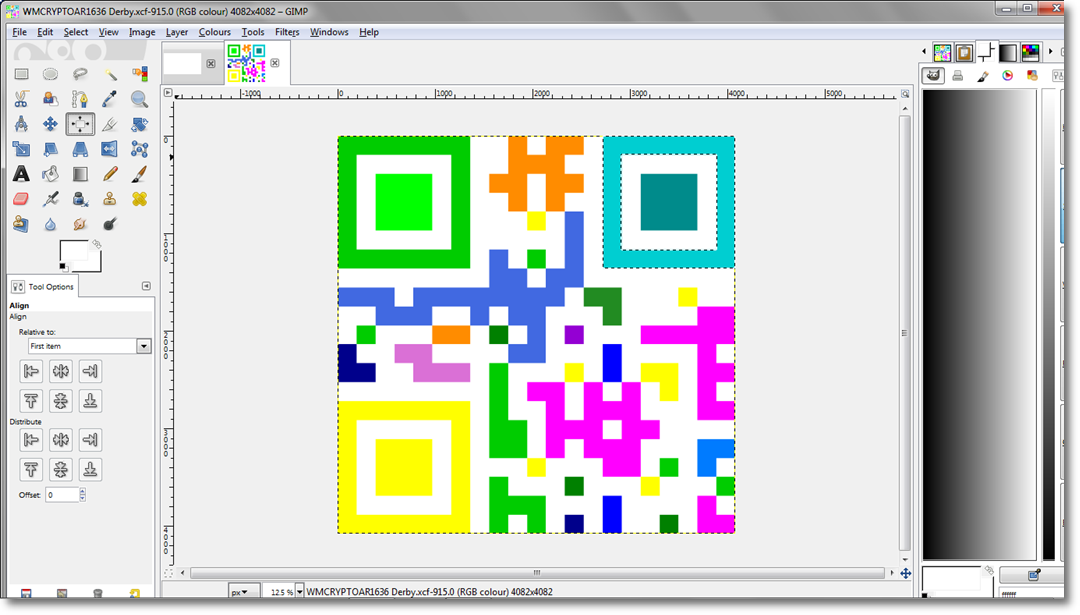Select the Colour Picker eyedropper tool
The width and height of the screenshot is (1080, 615).
point(110,99)
